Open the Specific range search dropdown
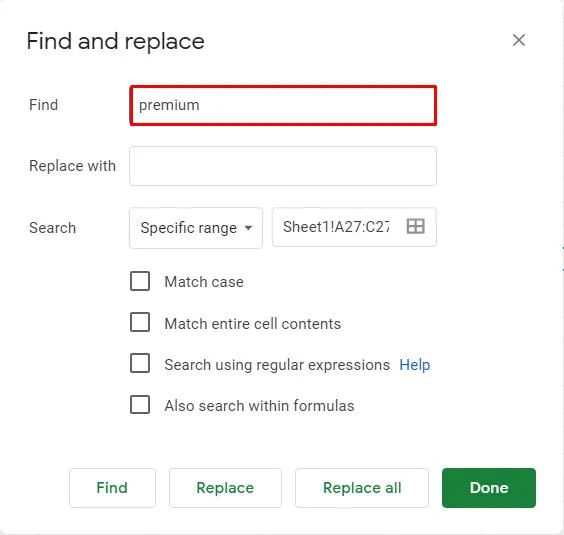Screen dimensions: 564x535 pyautogui.click(x=196, y=228)
